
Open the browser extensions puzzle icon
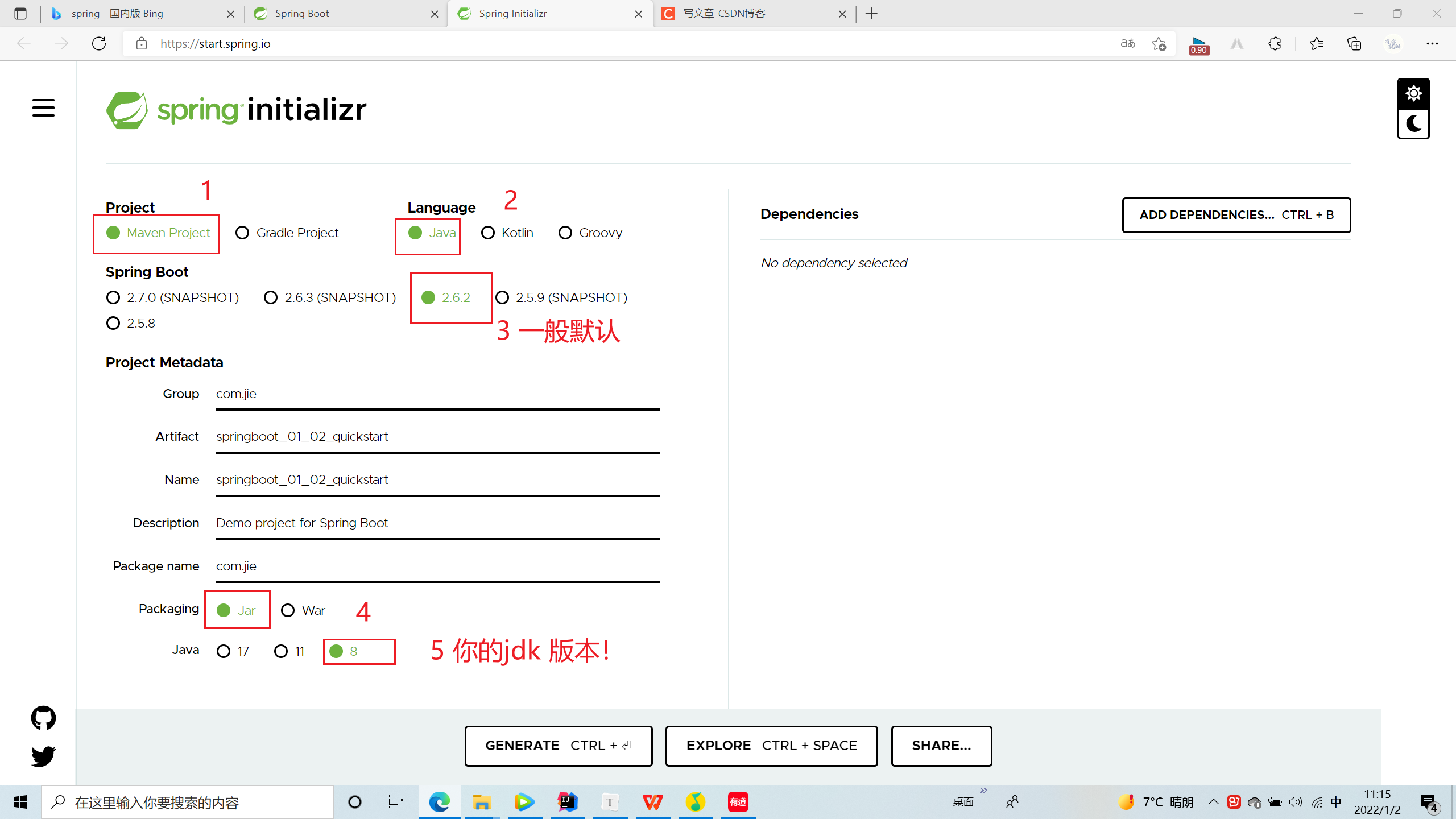click(1275, 44)
